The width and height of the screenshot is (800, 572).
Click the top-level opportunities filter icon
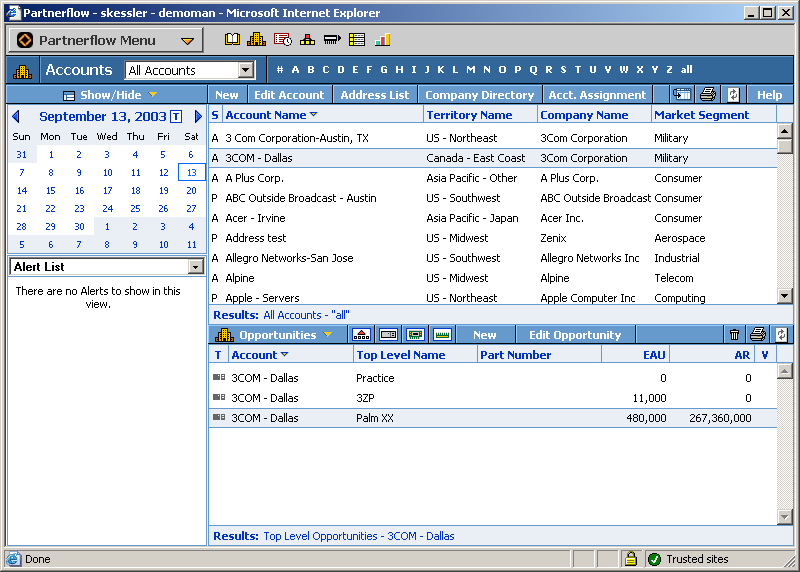(x=361, y=335)
